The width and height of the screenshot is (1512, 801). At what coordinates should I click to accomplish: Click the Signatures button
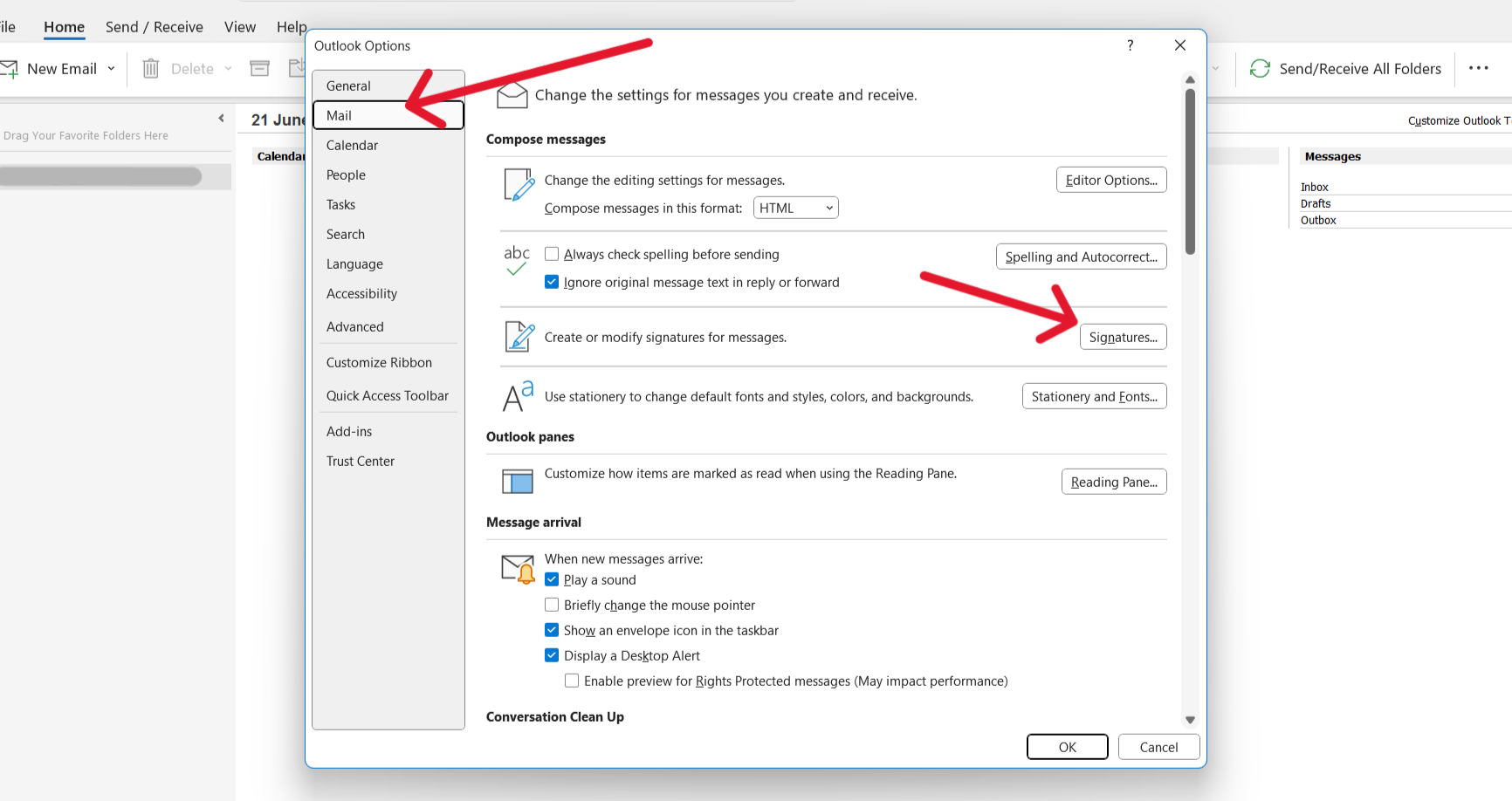(x=1123, y=337)
